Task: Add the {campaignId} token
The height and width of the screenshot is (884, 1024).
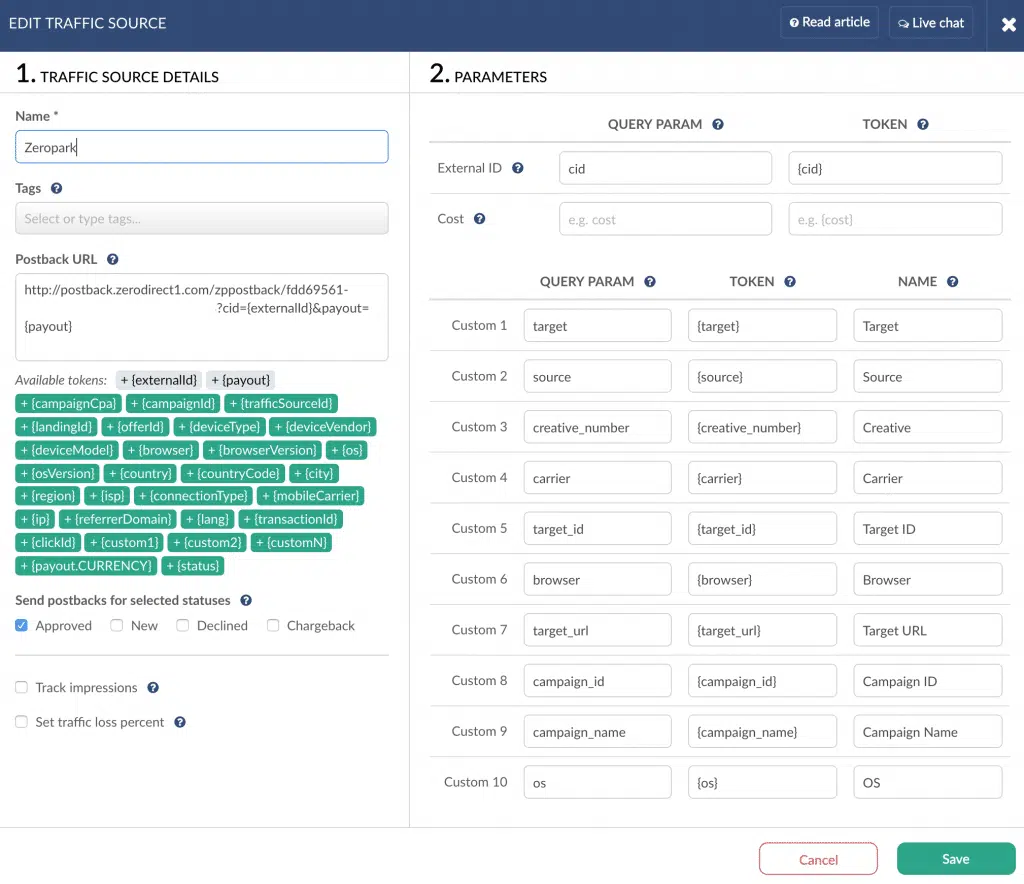Action: 174,404
